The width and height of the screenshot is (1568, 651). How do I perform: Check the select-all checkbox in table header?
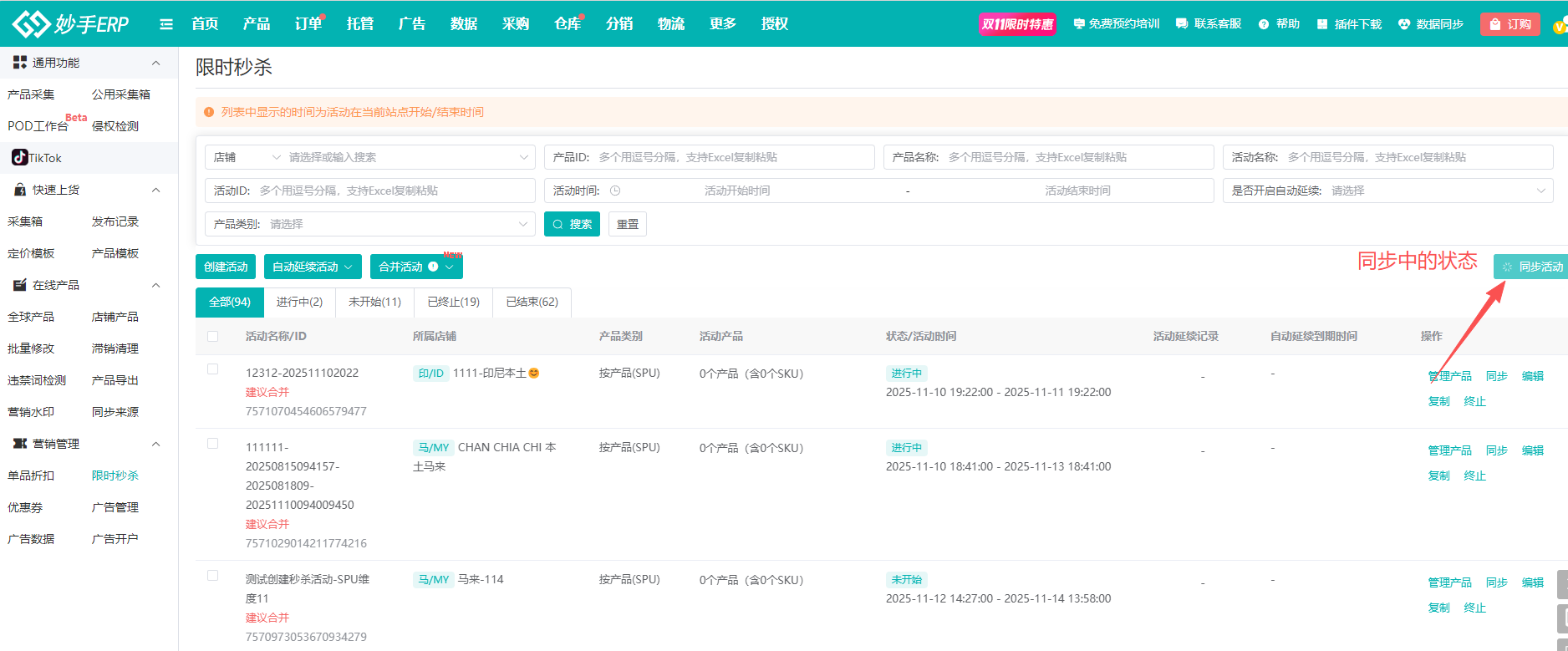pyautogui.click(x=213, y=336)
